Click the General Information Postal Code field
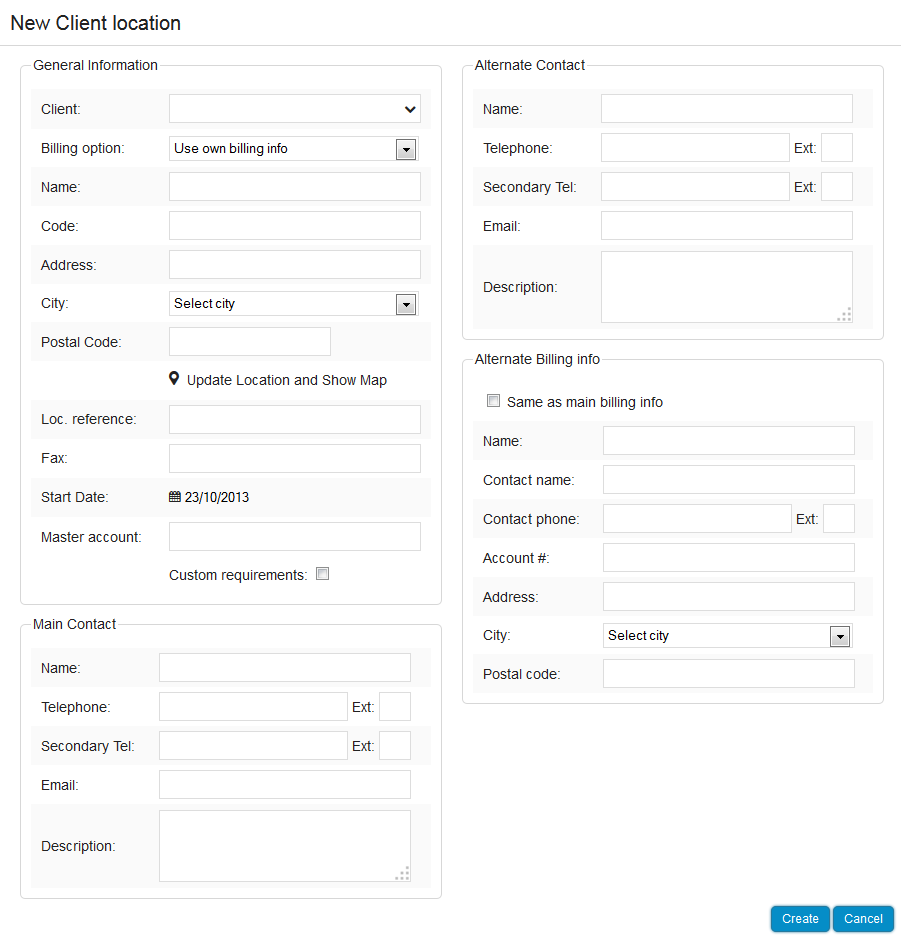Viewport: 901px width, 941px height. pos(250,341)
